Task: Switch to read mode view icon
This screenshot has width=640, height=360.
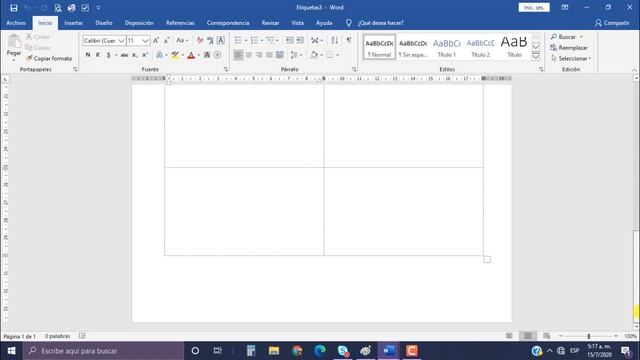Action: 509,336
